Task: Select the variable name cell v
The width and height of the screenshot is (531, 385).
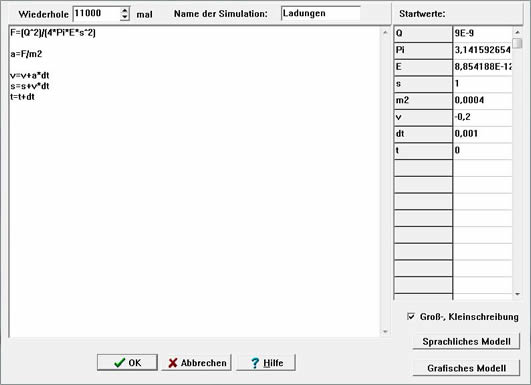Action: (x=423, y=117)
